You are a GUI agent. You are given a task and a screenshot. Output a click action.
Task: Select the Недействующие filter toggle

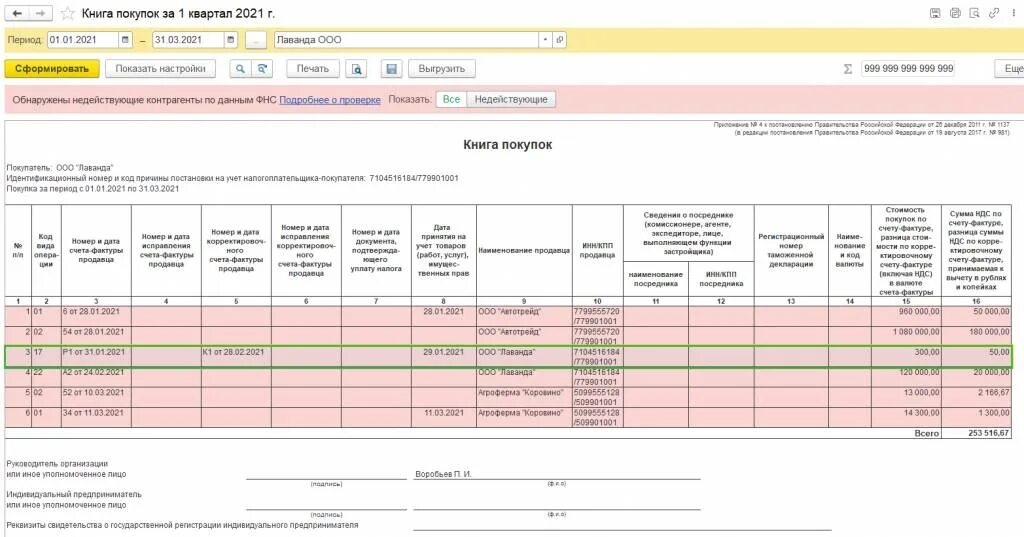tap(511, 99)
